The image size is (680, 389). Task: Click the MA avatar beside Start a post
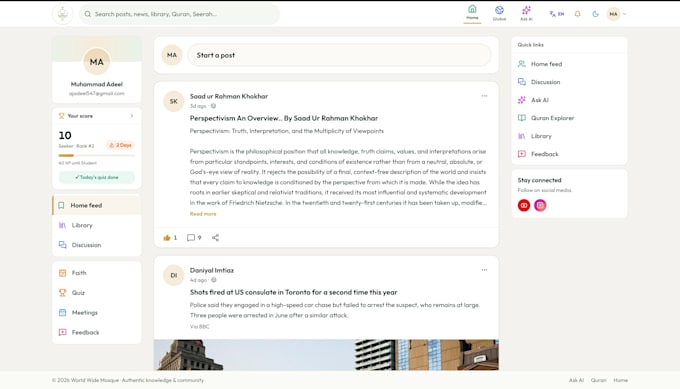point(172,55)
